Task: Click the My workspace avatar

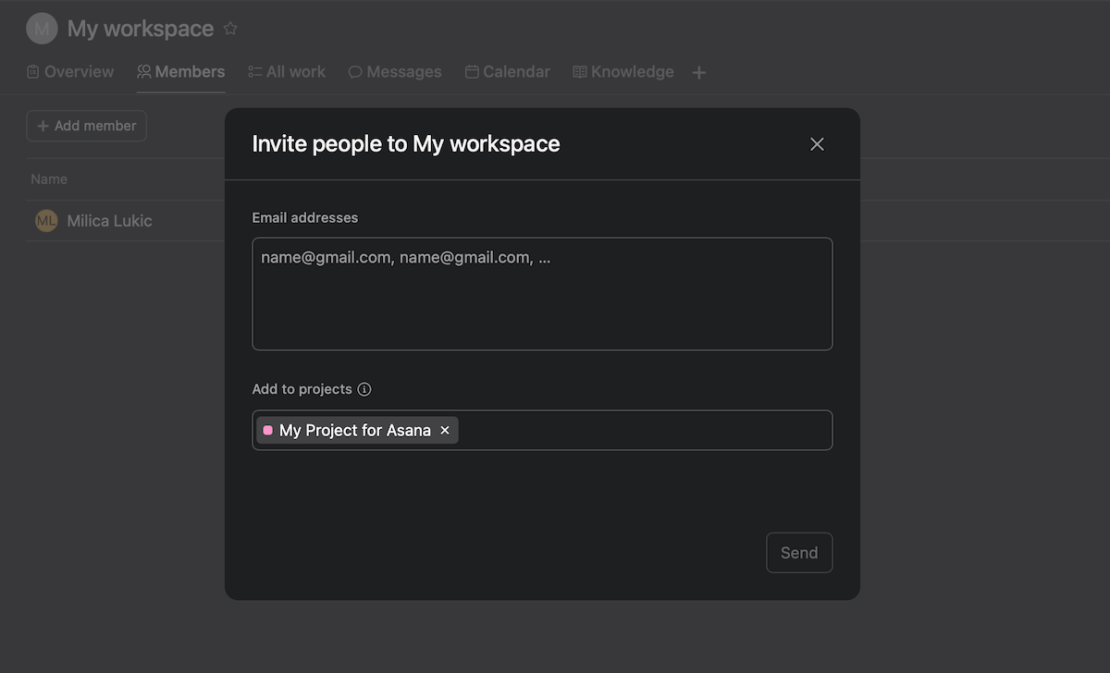Action: (40, 26)
